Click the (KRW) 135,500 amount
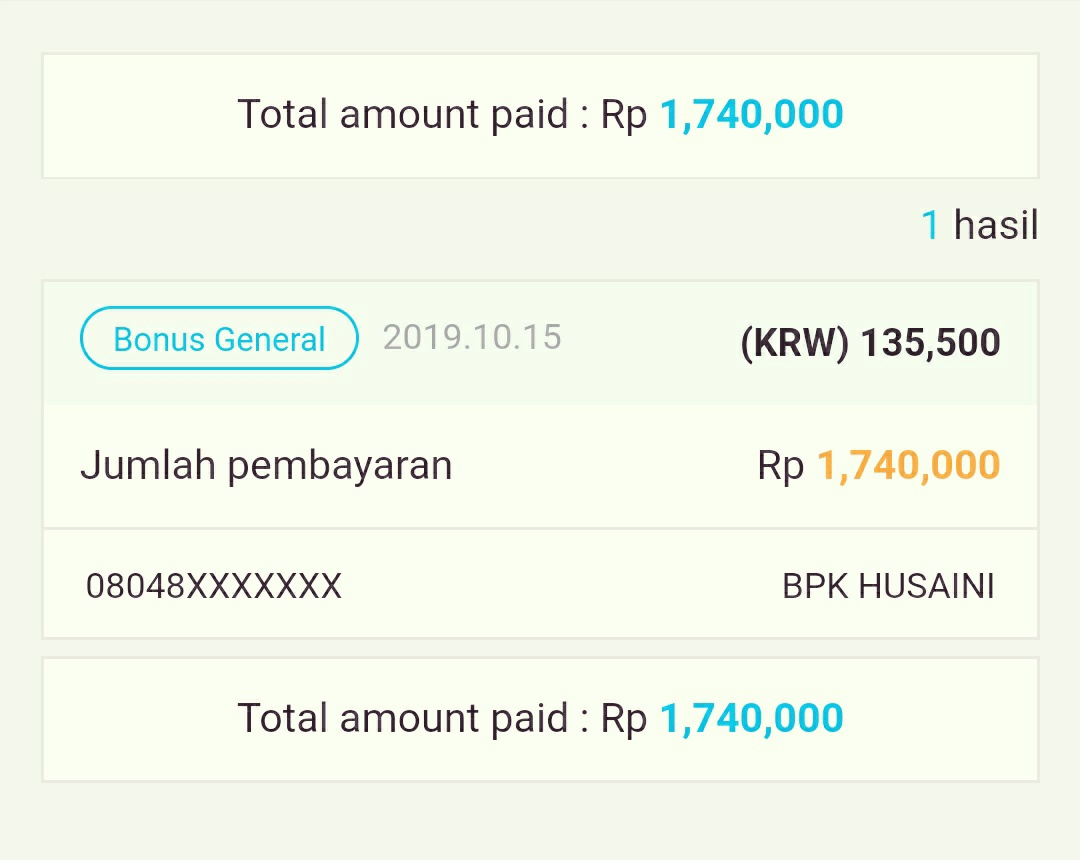Image resolution: width=1080 pixels, height=860 pixels. (x=870, y=343)
